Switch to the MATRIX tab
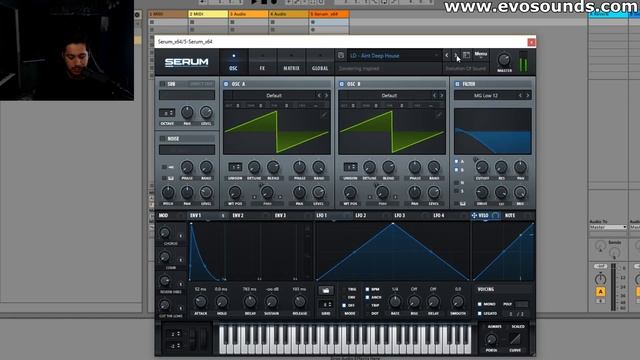Image resolution: width=640 pixels, height=360 pixels. (x=291, y=62)
